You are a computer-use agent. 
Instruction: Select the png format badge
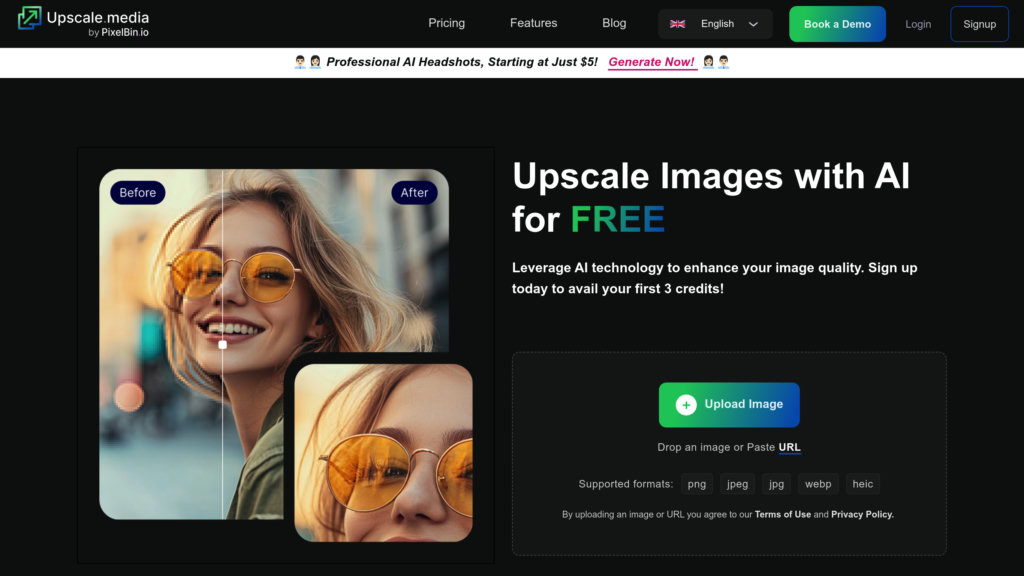(696, 483)
